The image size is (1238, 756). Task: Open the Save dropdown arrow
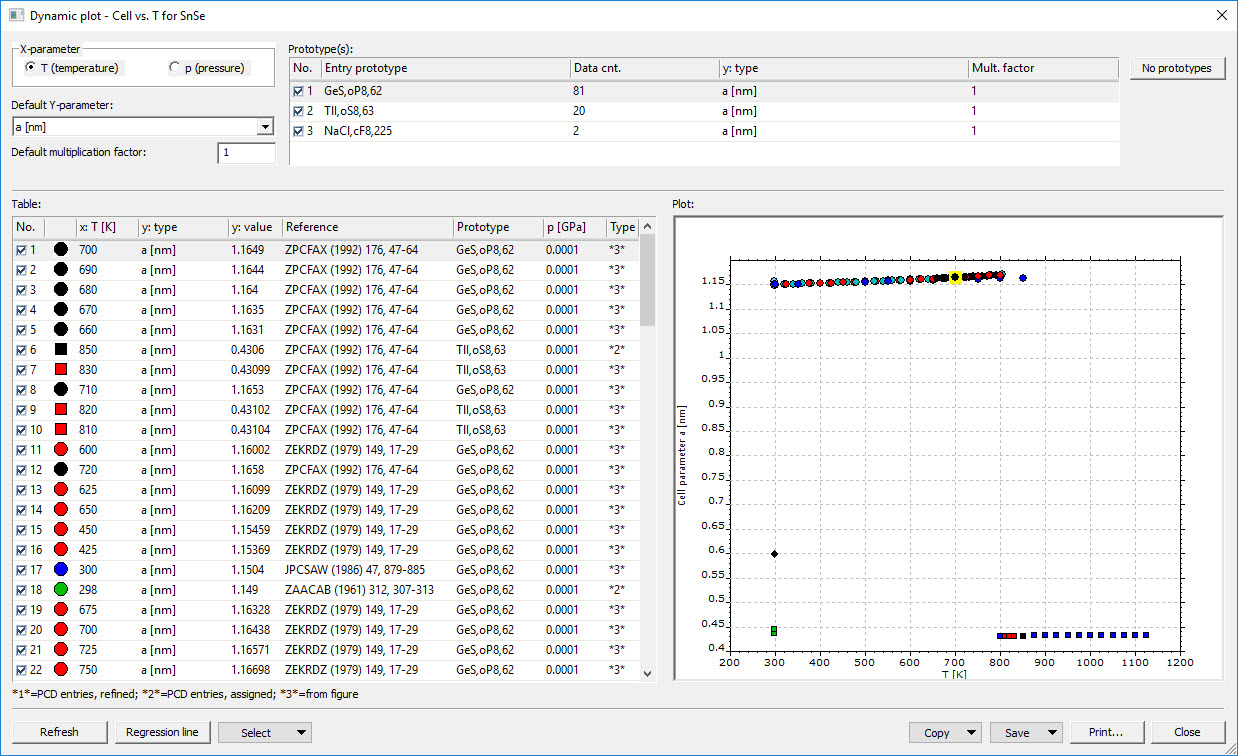[x=1052, y=733]
